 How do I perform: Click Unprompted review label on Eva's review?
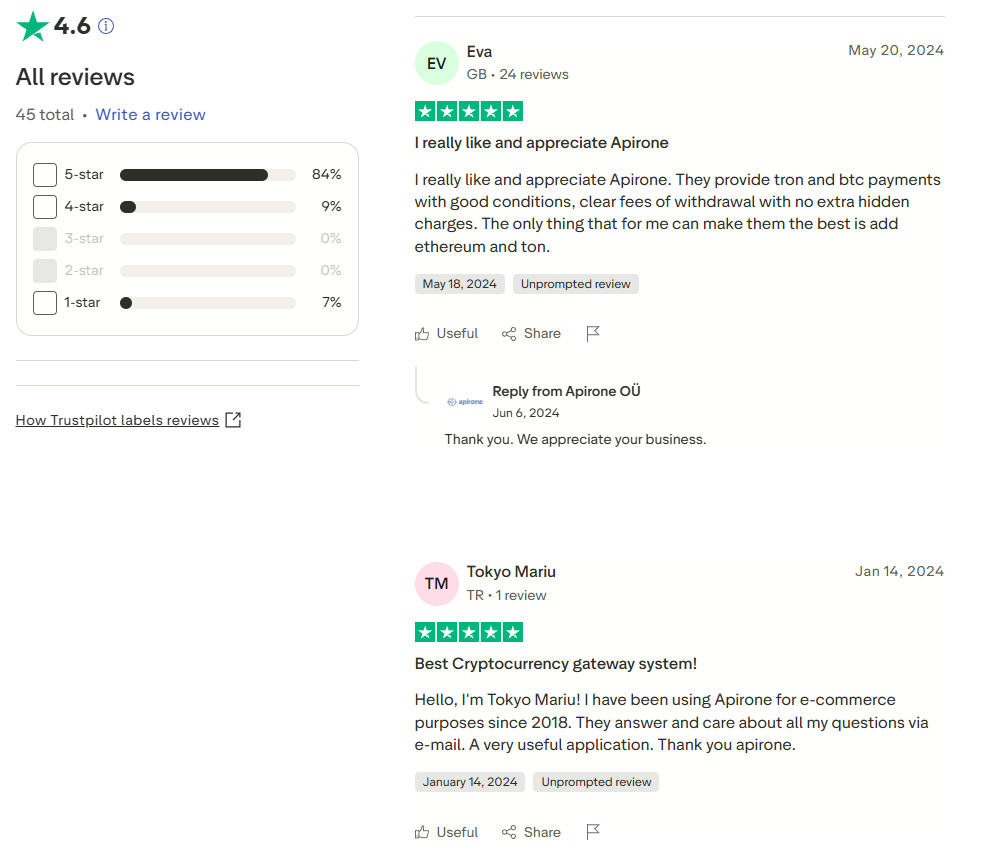(576, 284)
